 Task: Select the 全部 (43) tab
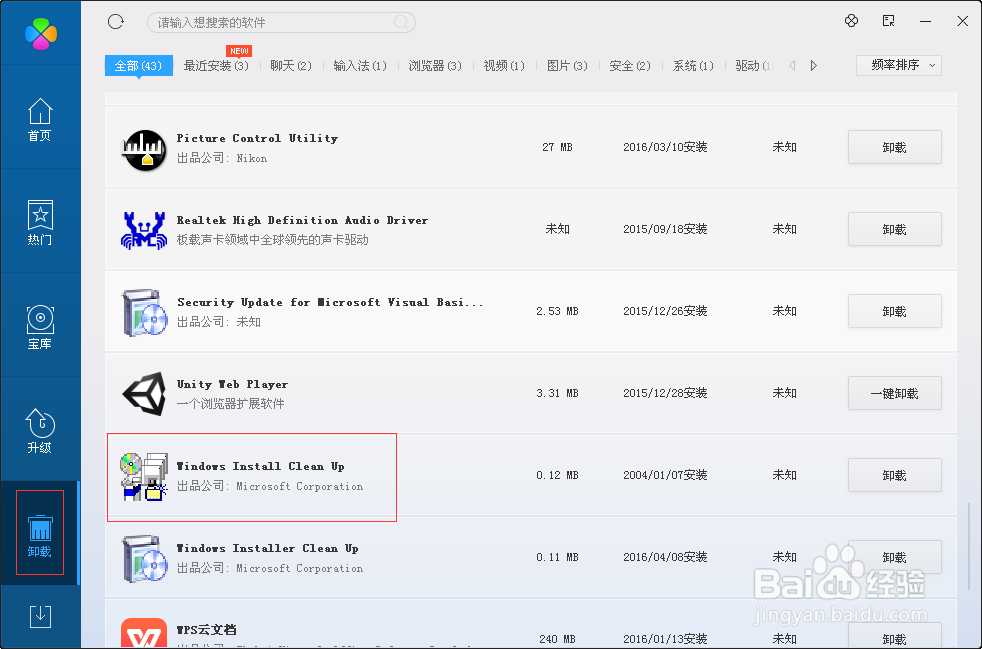(138, 66)
